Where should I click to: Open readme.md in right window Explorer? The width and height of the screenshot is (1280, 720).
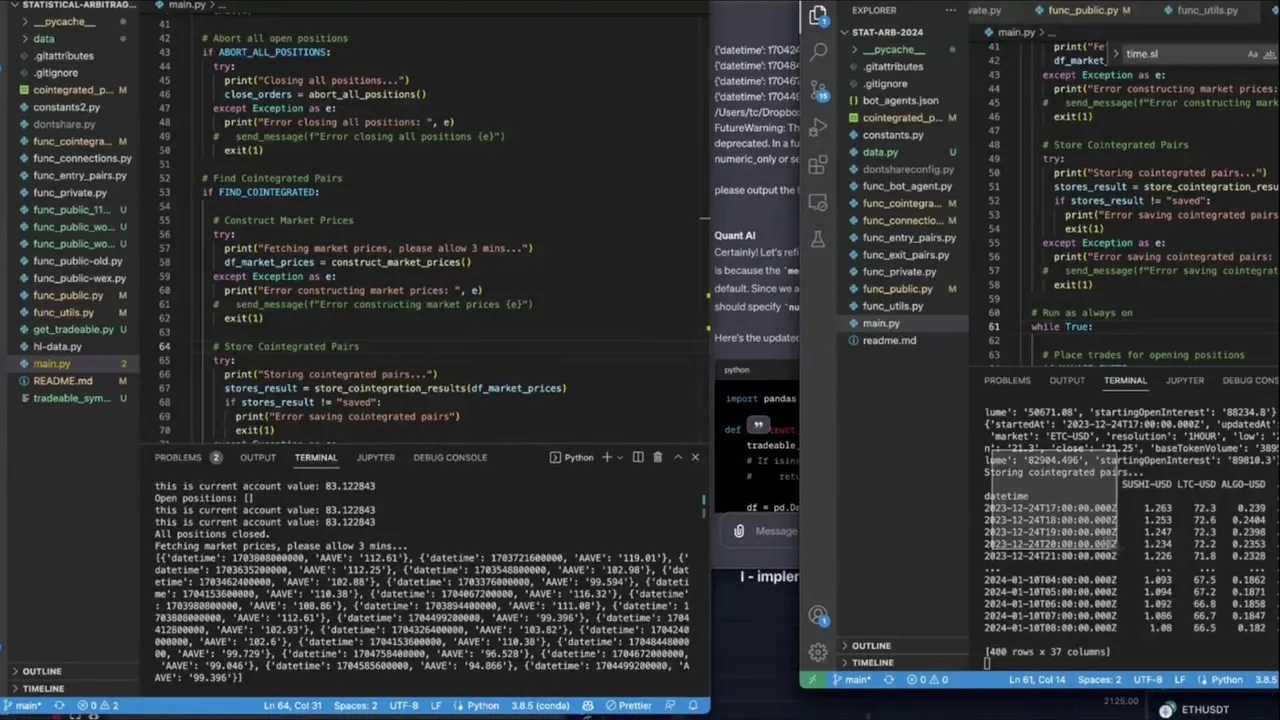point(889,340)
